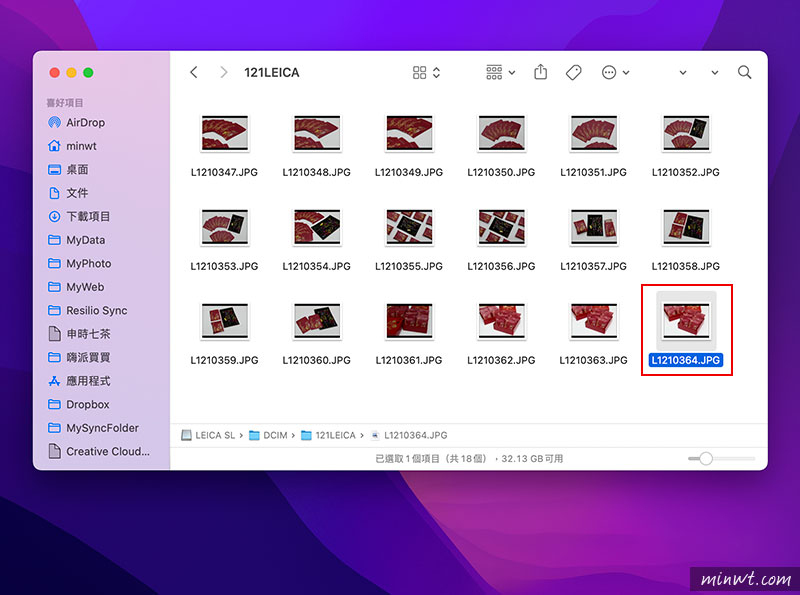Click the L1210362.JPG filename label

pos(502,360)
